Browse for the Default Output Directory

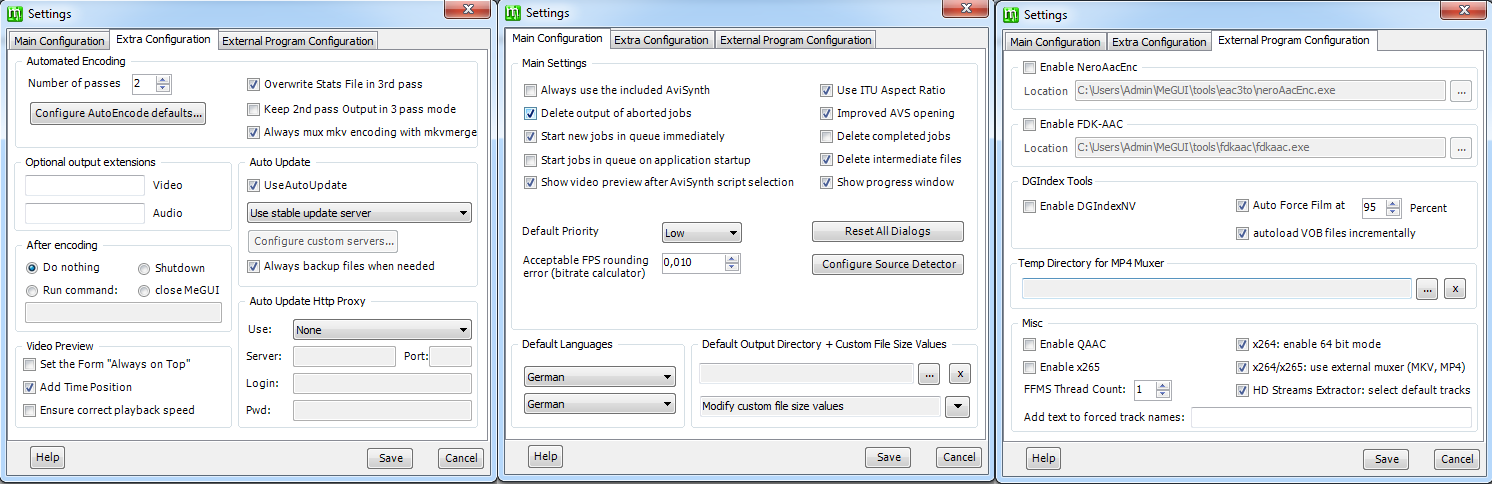(x=929, y=374)
